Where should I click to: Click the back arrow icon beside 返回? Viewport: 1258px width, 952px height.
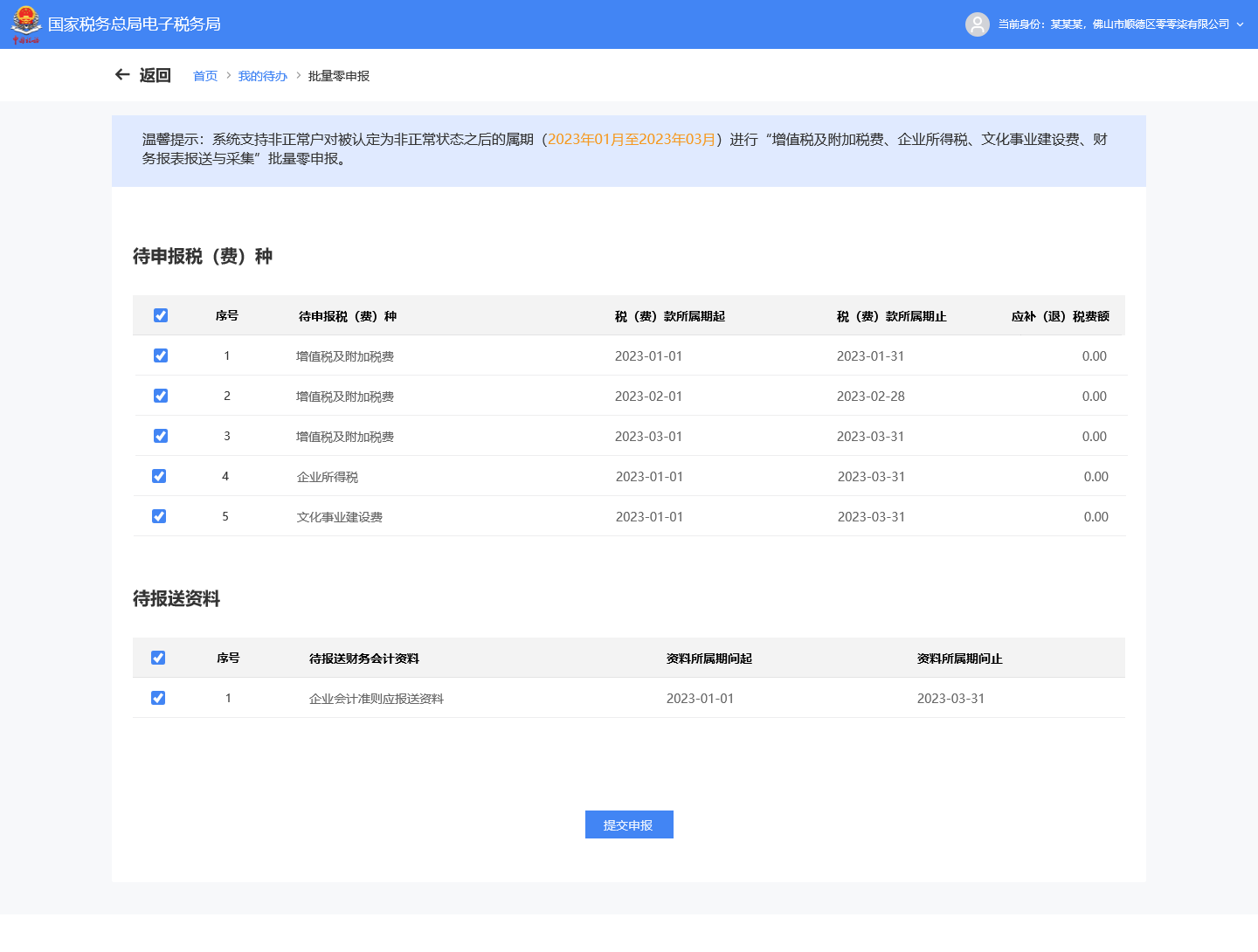[x=122, y=75]
